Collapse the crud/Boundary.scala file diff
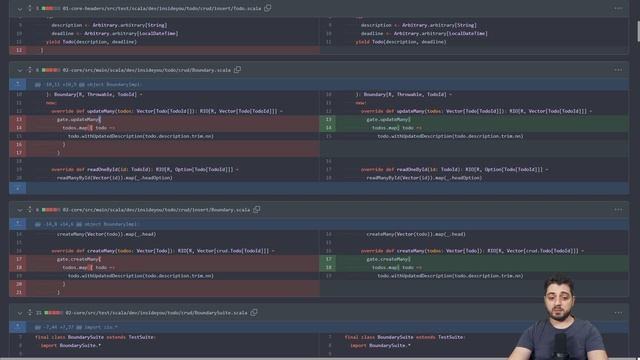 pyautogui.click(x=20, y=70)
